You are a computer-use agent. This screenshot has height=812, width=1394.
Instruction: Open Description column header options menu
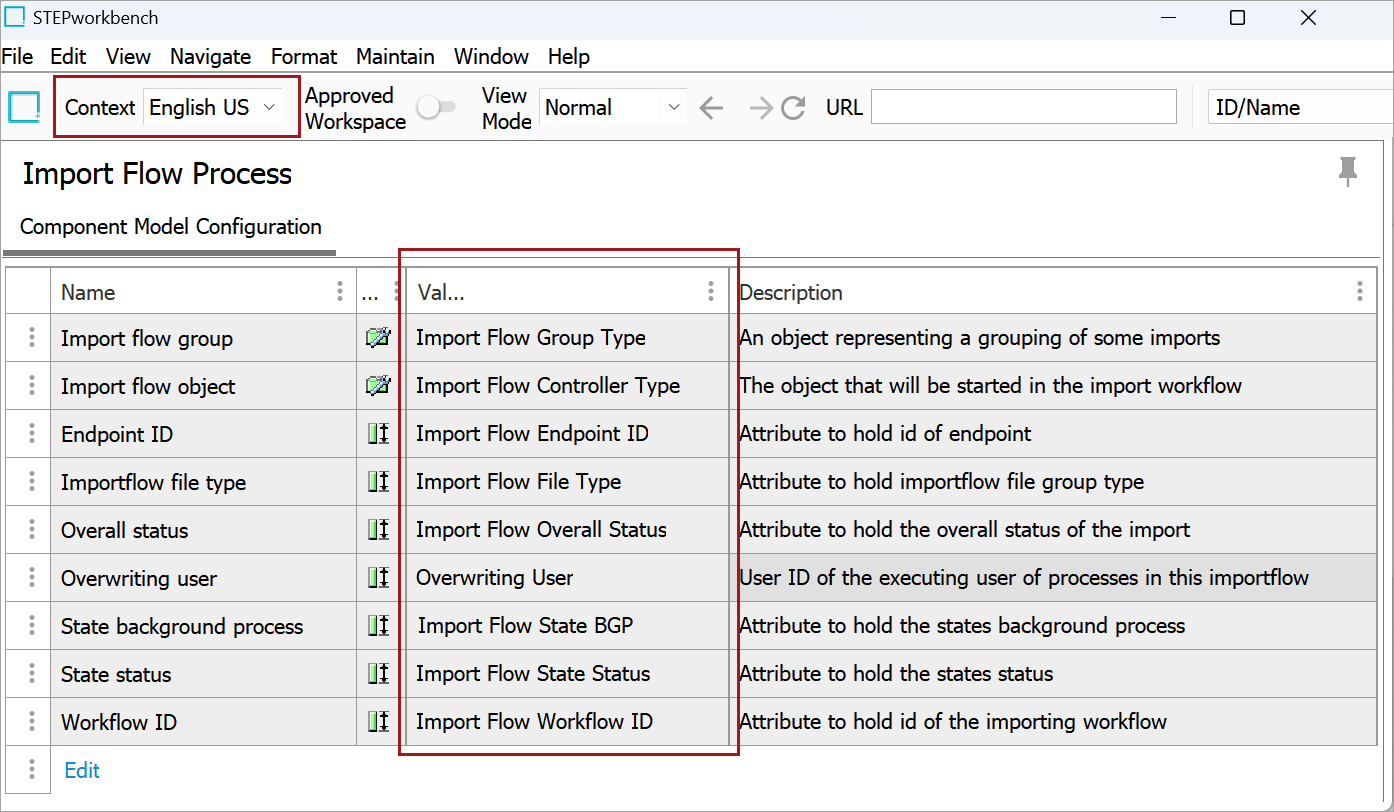tap(1360, 291)
